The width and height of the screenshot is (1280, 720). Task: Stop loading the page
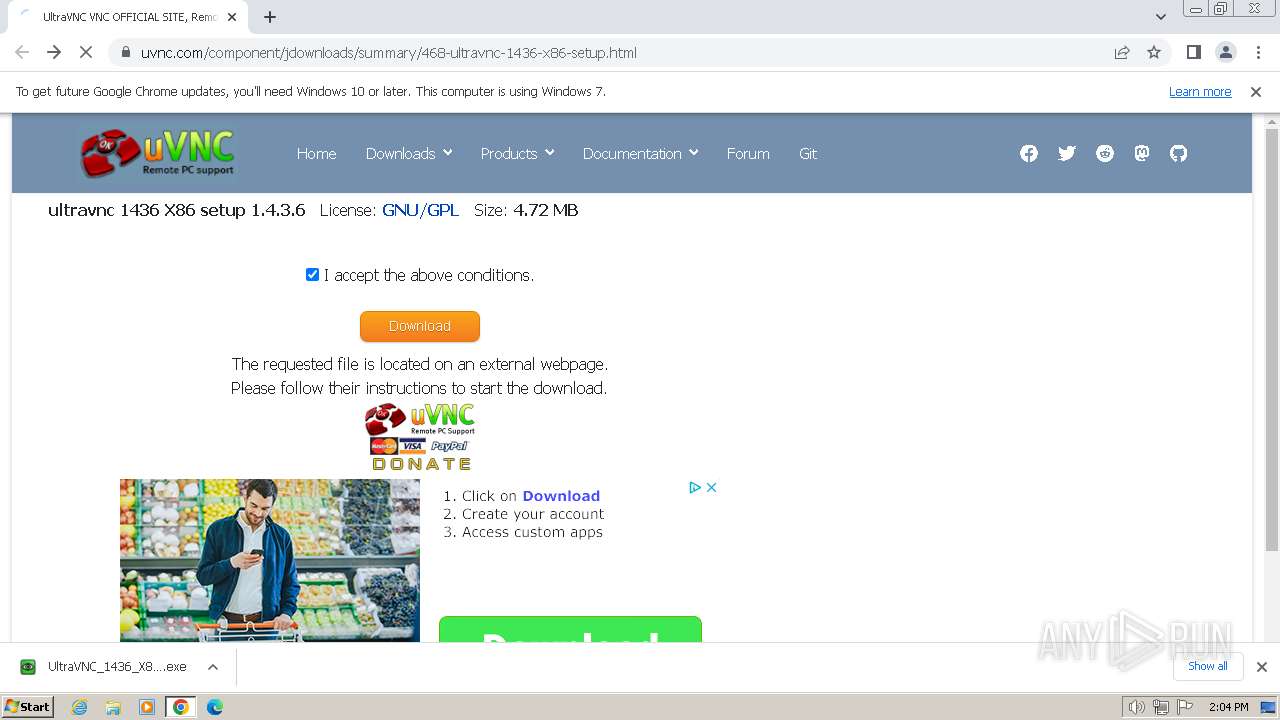(86, 52)
